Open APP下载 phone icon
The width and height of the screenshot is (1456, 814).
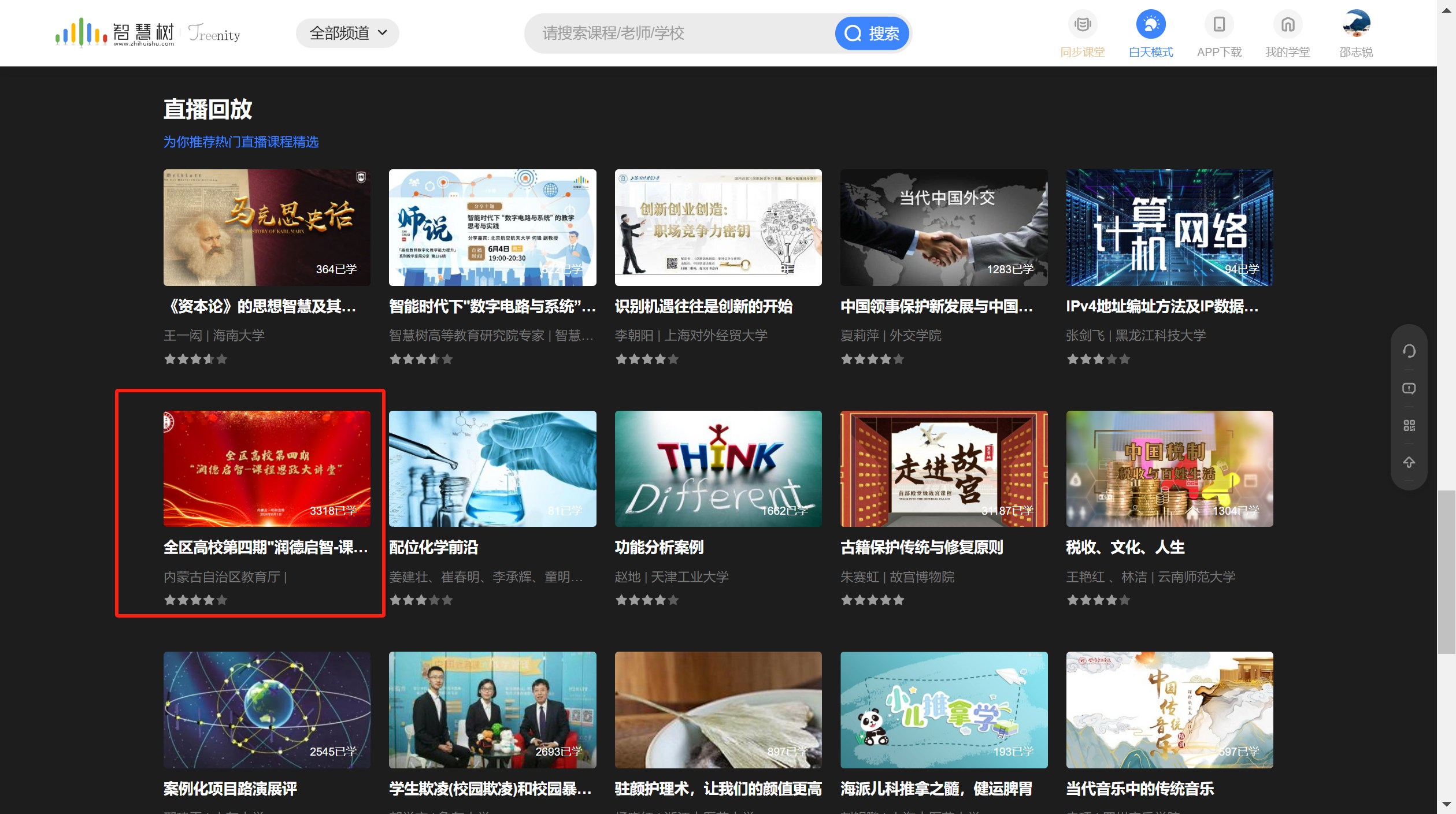pos(1219,24)
